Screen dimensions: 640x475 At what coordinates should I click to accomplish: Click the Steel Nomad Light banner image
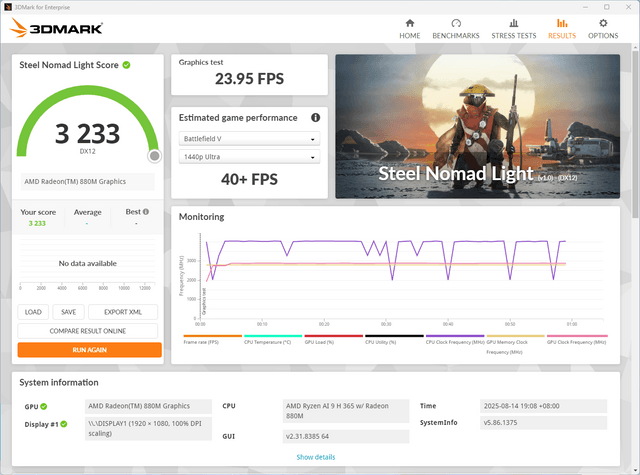coord(478,127)
